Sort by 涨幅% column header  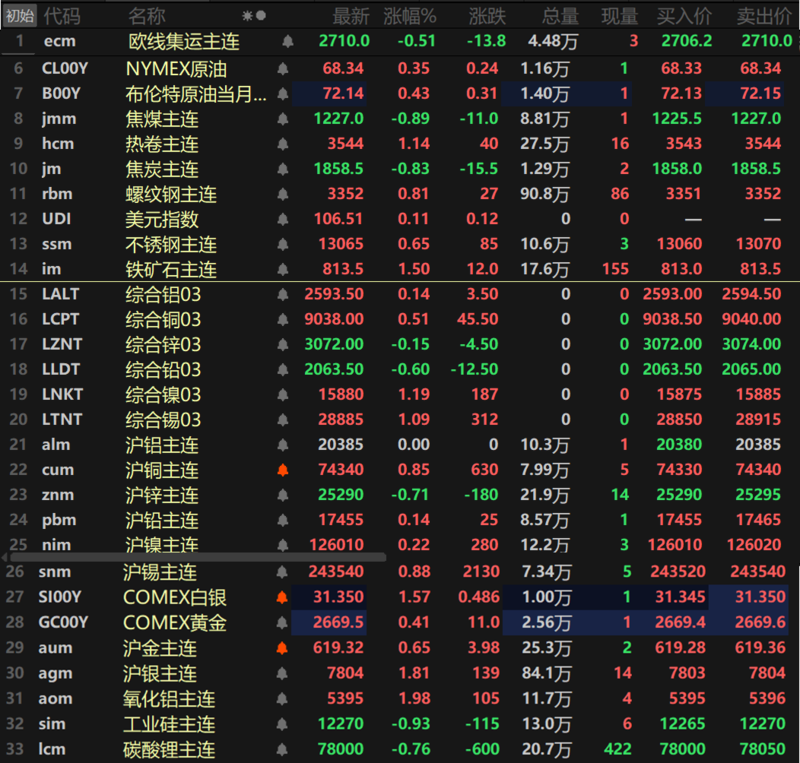(x=410, y=16)
